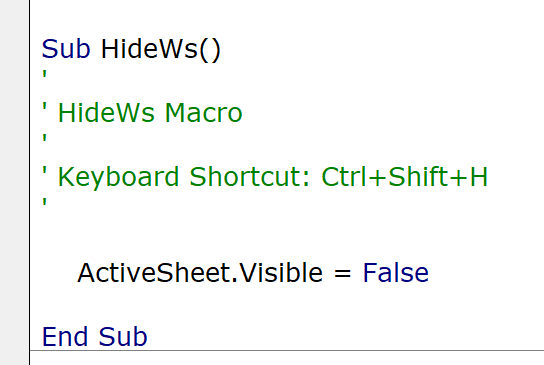Click the word Shortcut: in the comment

coord(249,177)
